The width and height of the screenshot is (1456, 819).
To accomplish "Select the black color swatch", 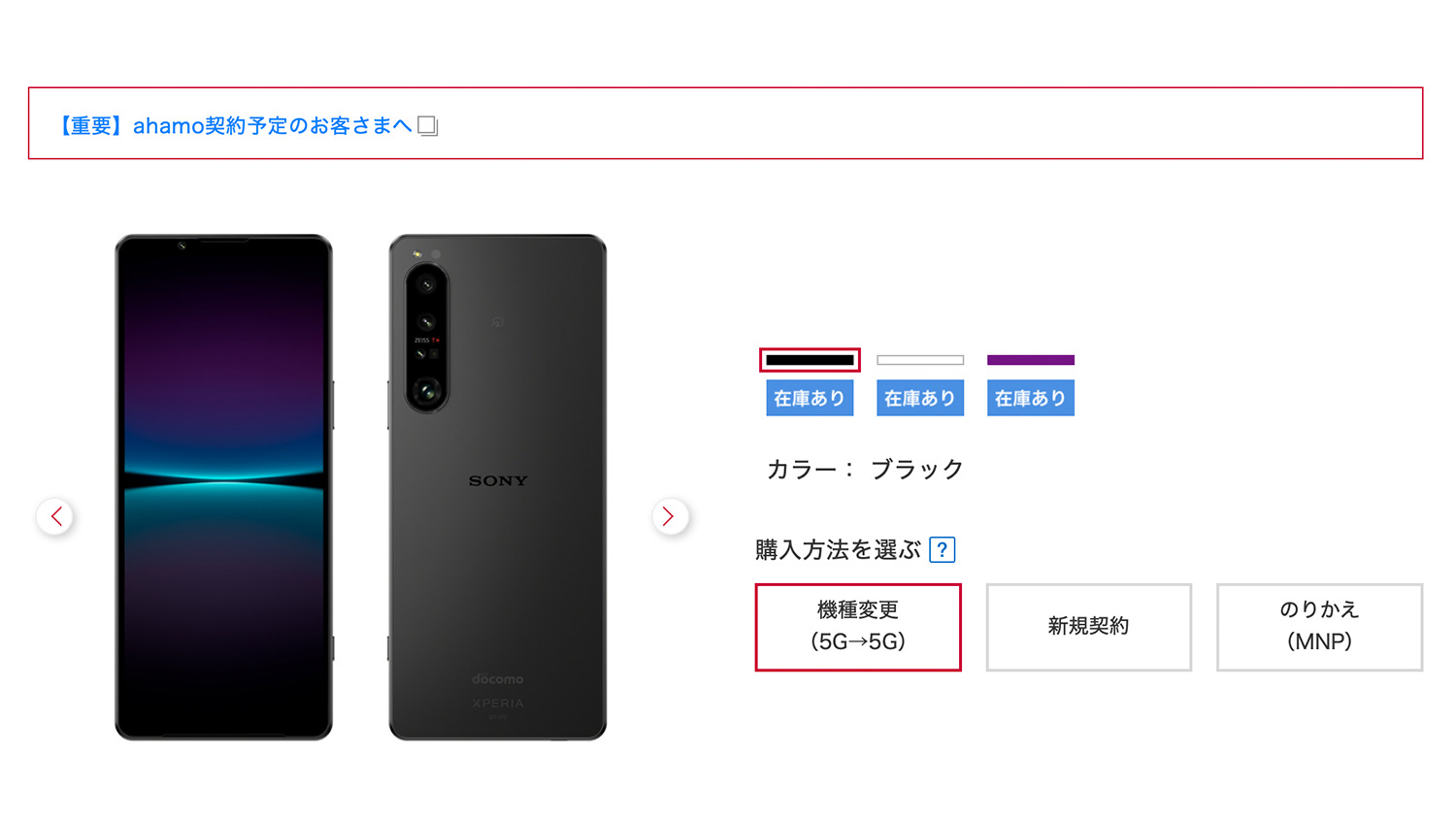I will (x=810, y=360).
